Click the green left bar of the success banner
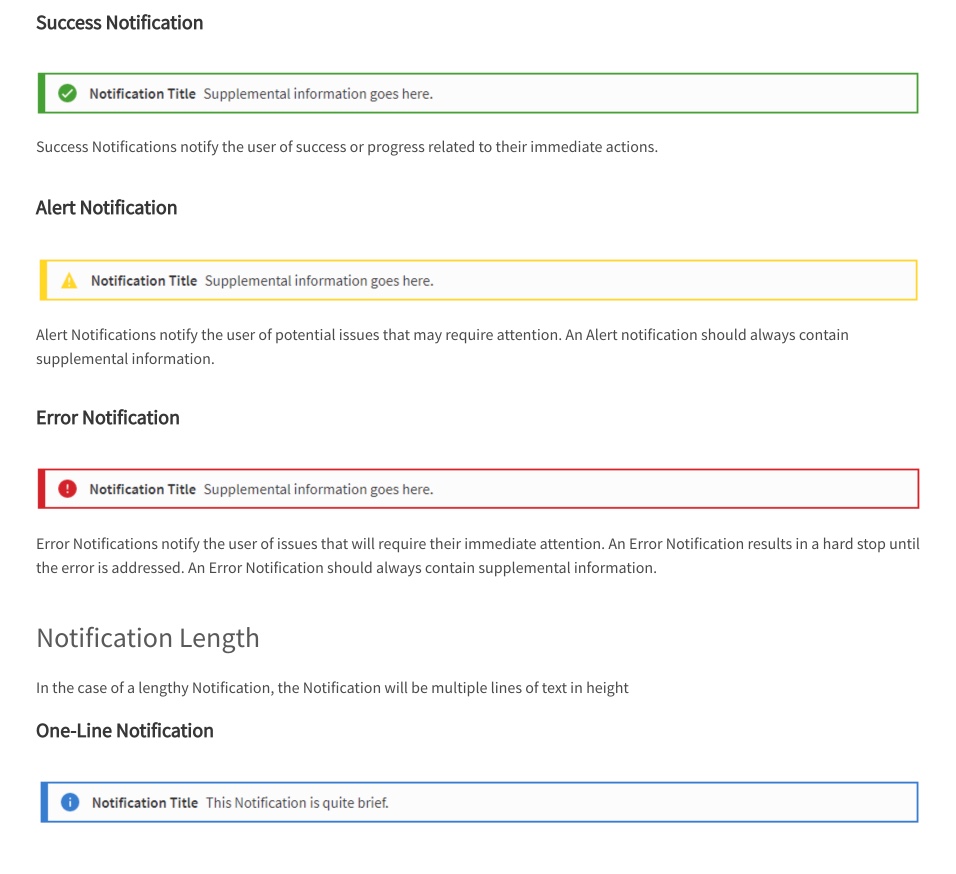The height and width of the screenshot is (874, 956). click(x=40, y=93)
